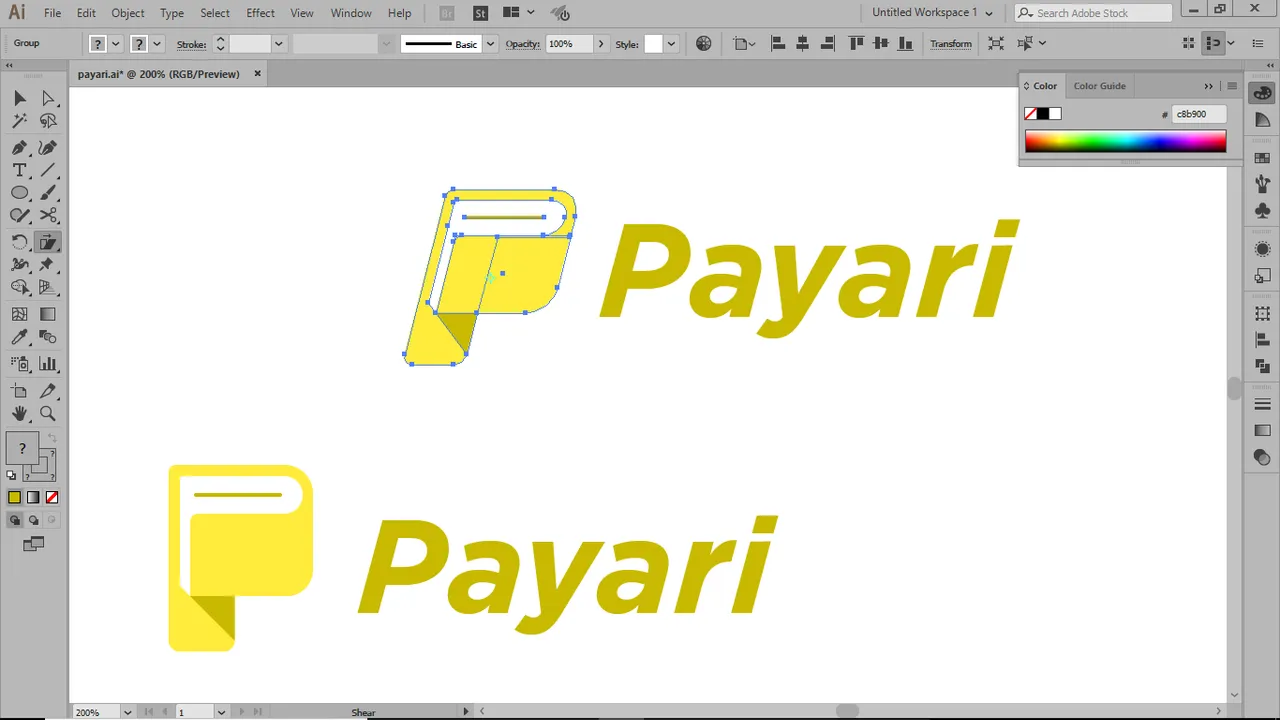This screenshot has height=720, width=1280.
Task: Select the Perspective Grid tool
Action: 47,287
